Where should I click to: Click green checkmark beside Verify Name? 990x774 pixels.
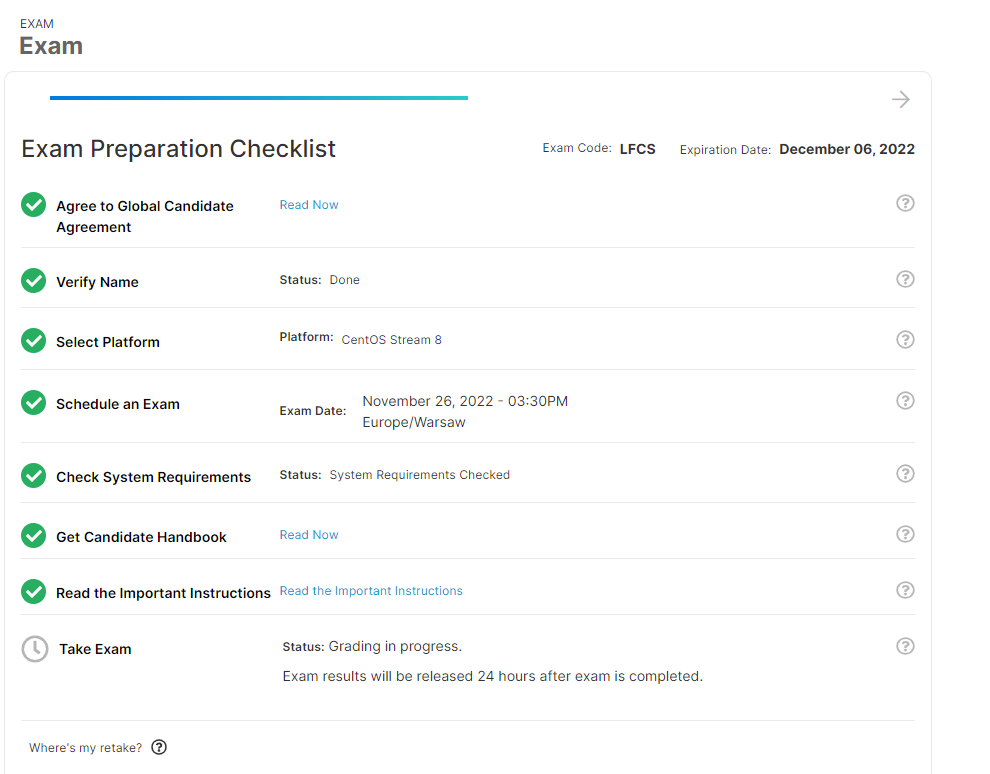pos(33,281)
